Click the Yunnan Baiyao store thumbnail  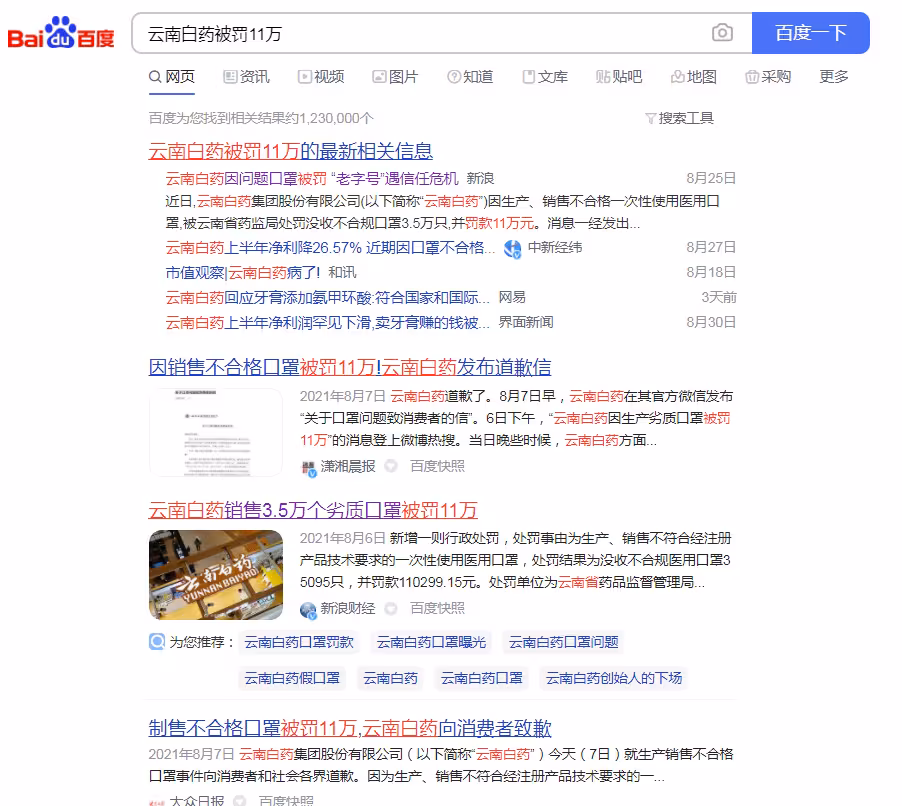[x=216, y=575]
